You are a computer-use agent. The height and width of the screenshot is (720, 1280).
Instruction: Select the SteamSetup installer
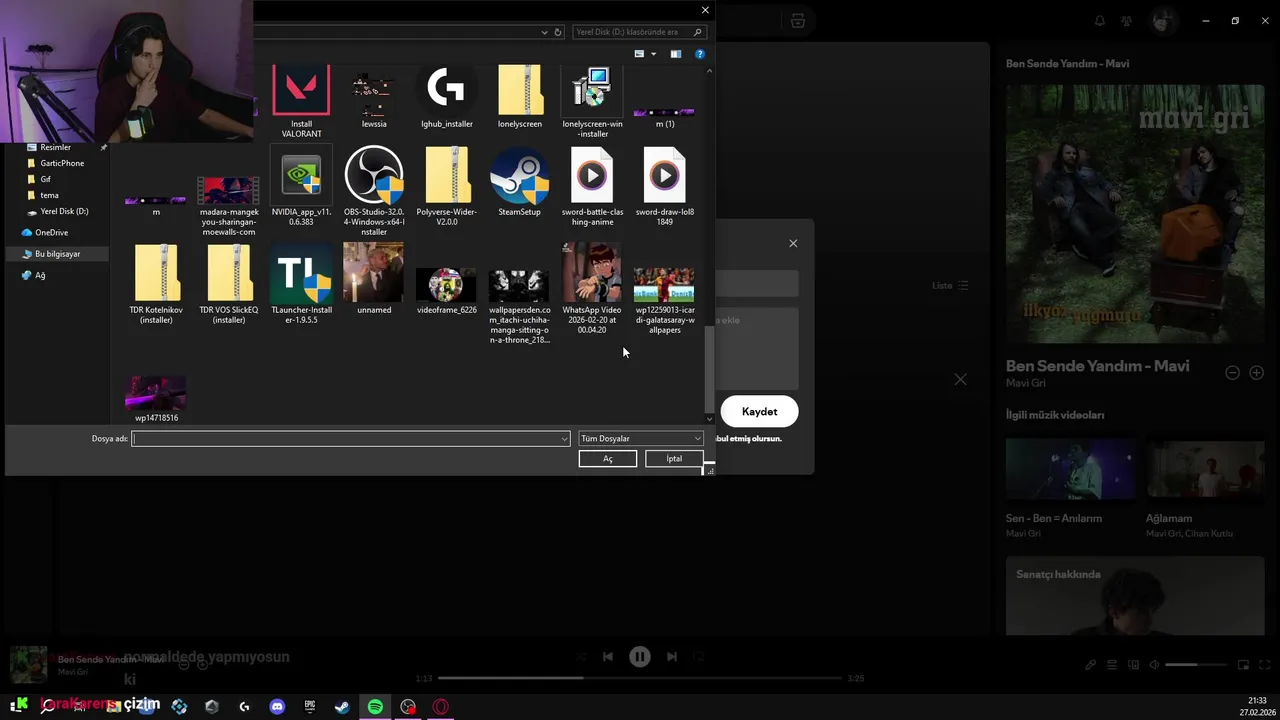(519, 182)
